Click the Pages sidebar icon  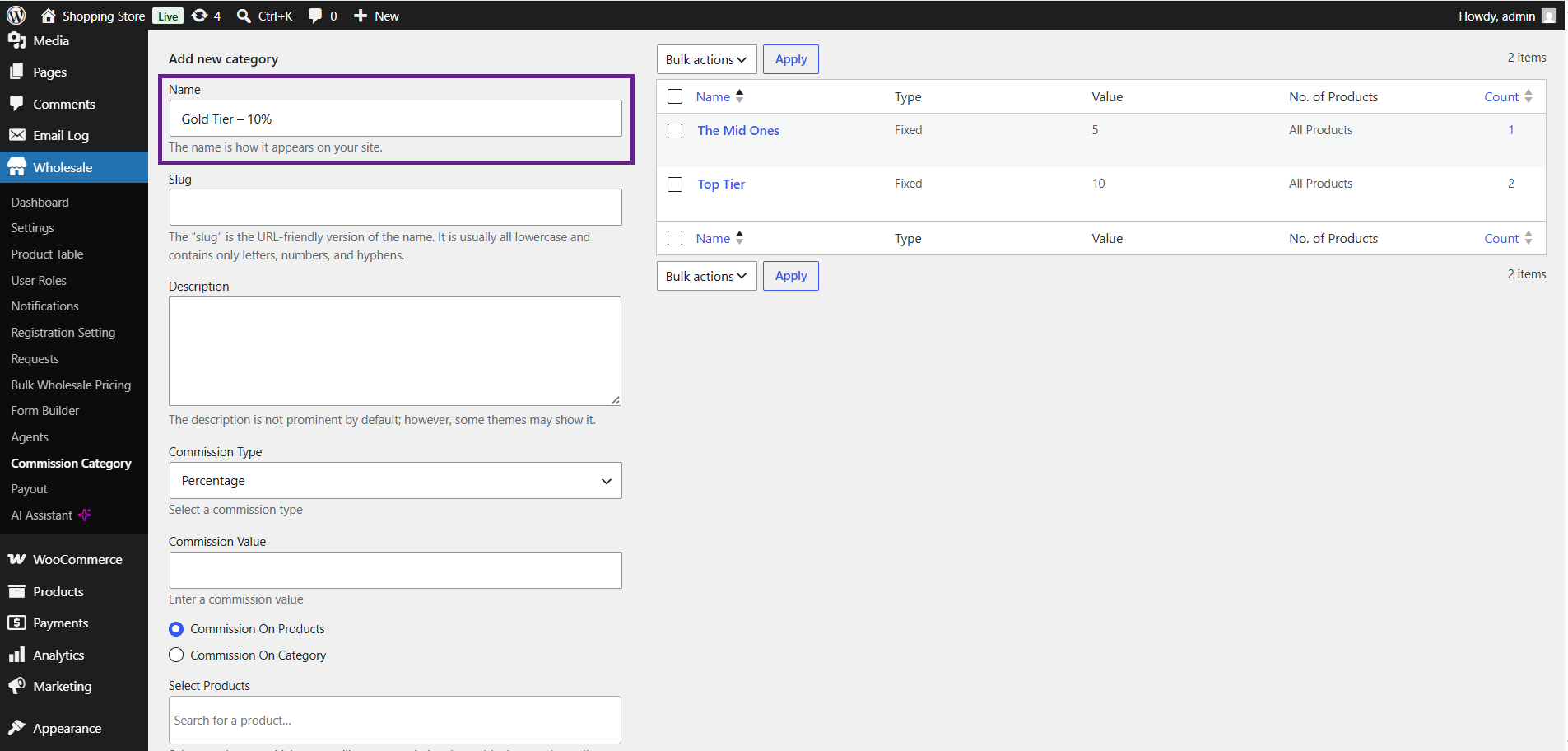(x=16, y=72)
